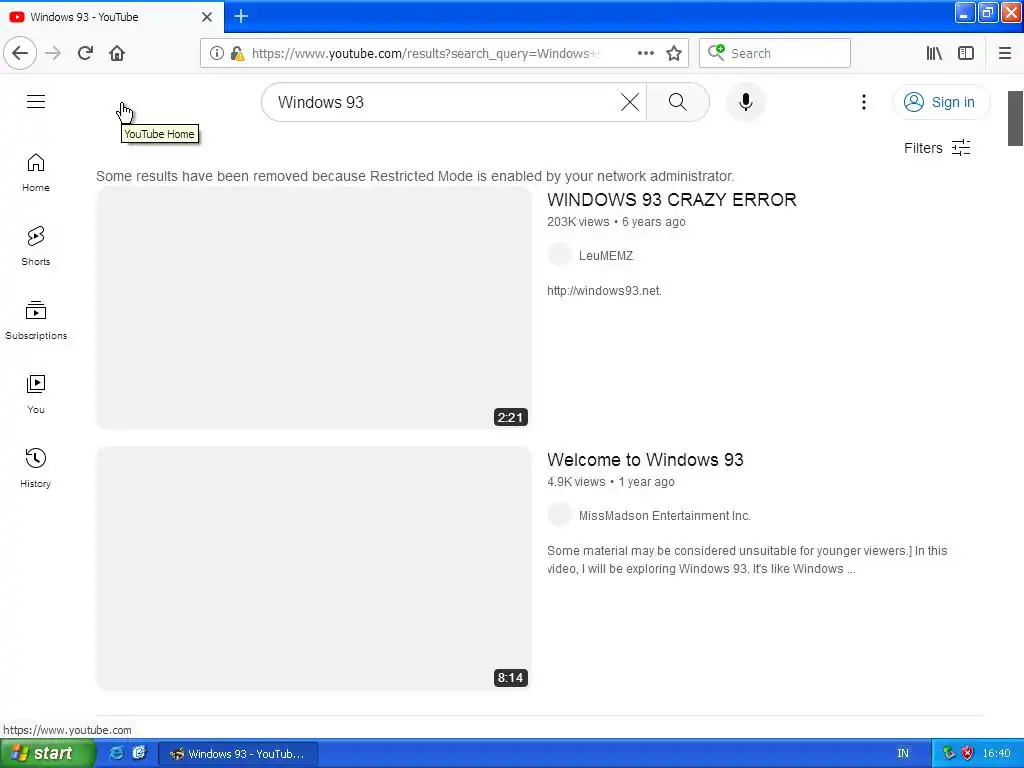This screenshot has width=1024, height=768.
Task: Click the padlock warning icon in address bar
Action: 238,53
